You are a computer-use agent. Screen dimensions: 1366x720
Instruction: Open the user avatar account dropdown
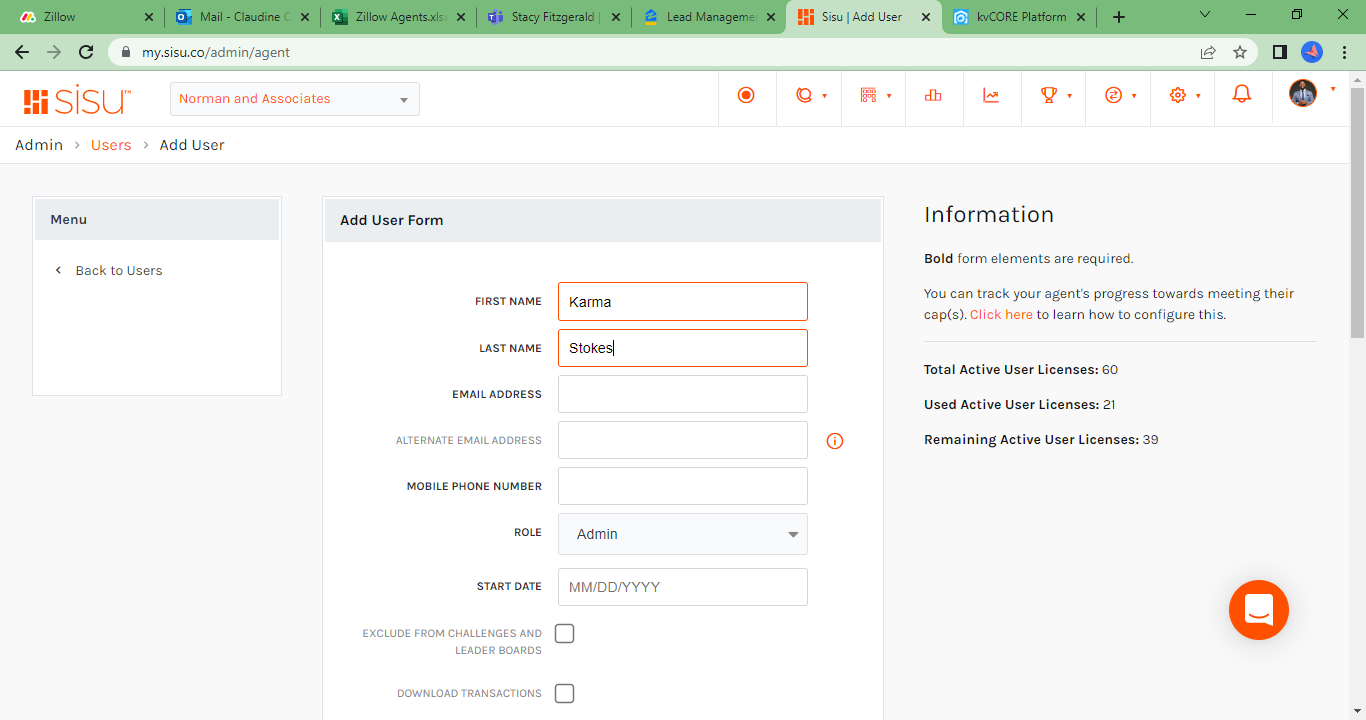pyautogui.click(x=1311, y=93)
